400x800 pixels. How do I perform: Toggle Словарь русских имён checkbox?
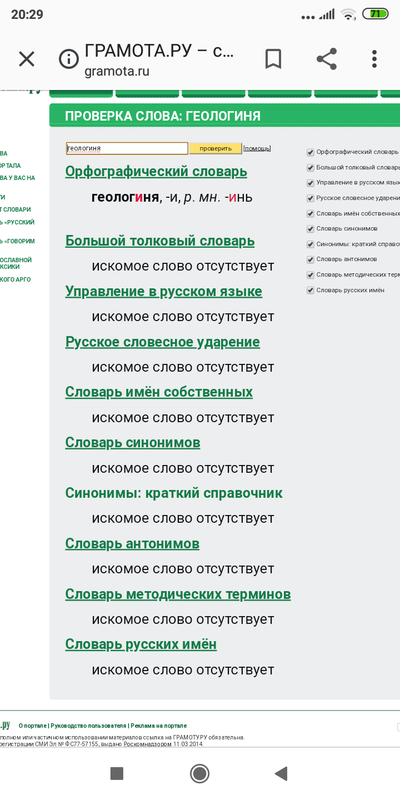[x=310, y=290]
